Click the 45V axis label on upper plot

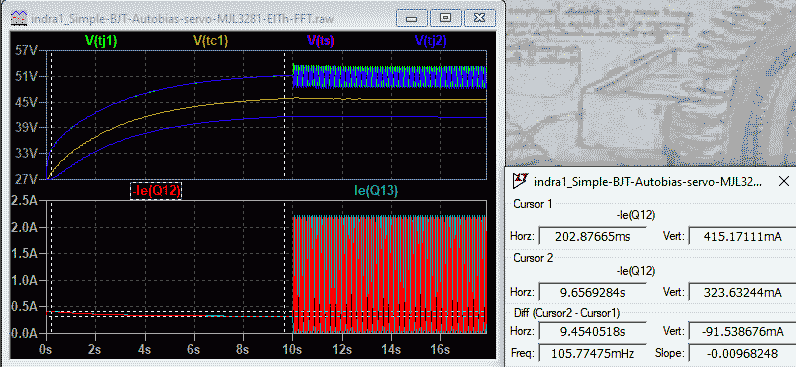pos(26,102)
